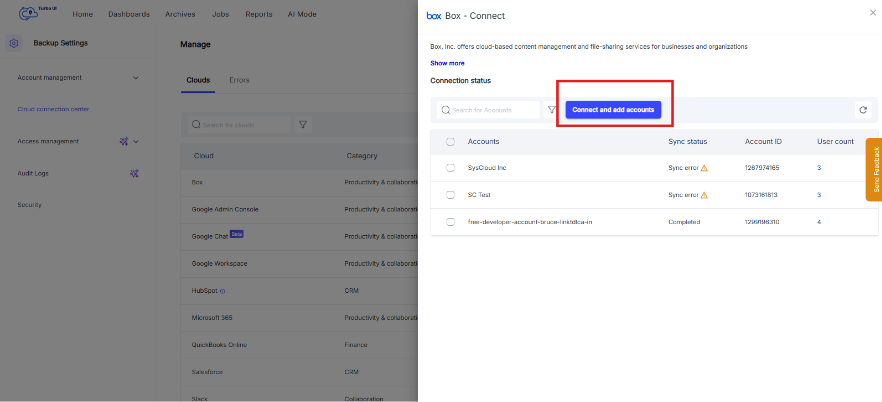
Task: Click the filter icon beside Search for Accounts
Action: (x=551, y=110)
